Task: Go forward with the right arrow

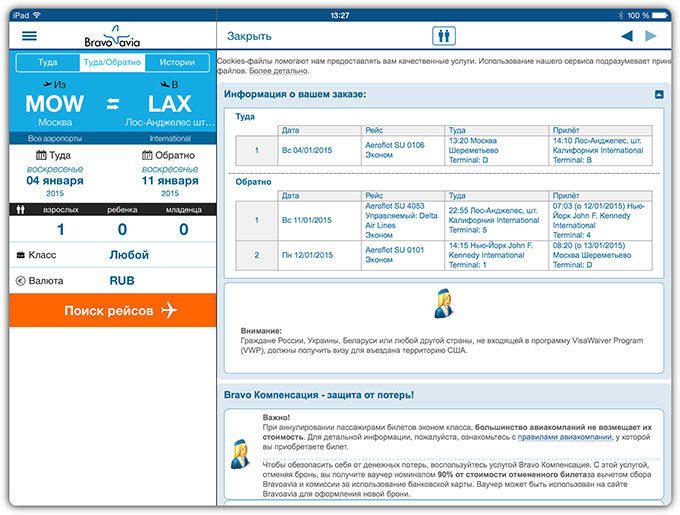Action: [x=651, y=36]
